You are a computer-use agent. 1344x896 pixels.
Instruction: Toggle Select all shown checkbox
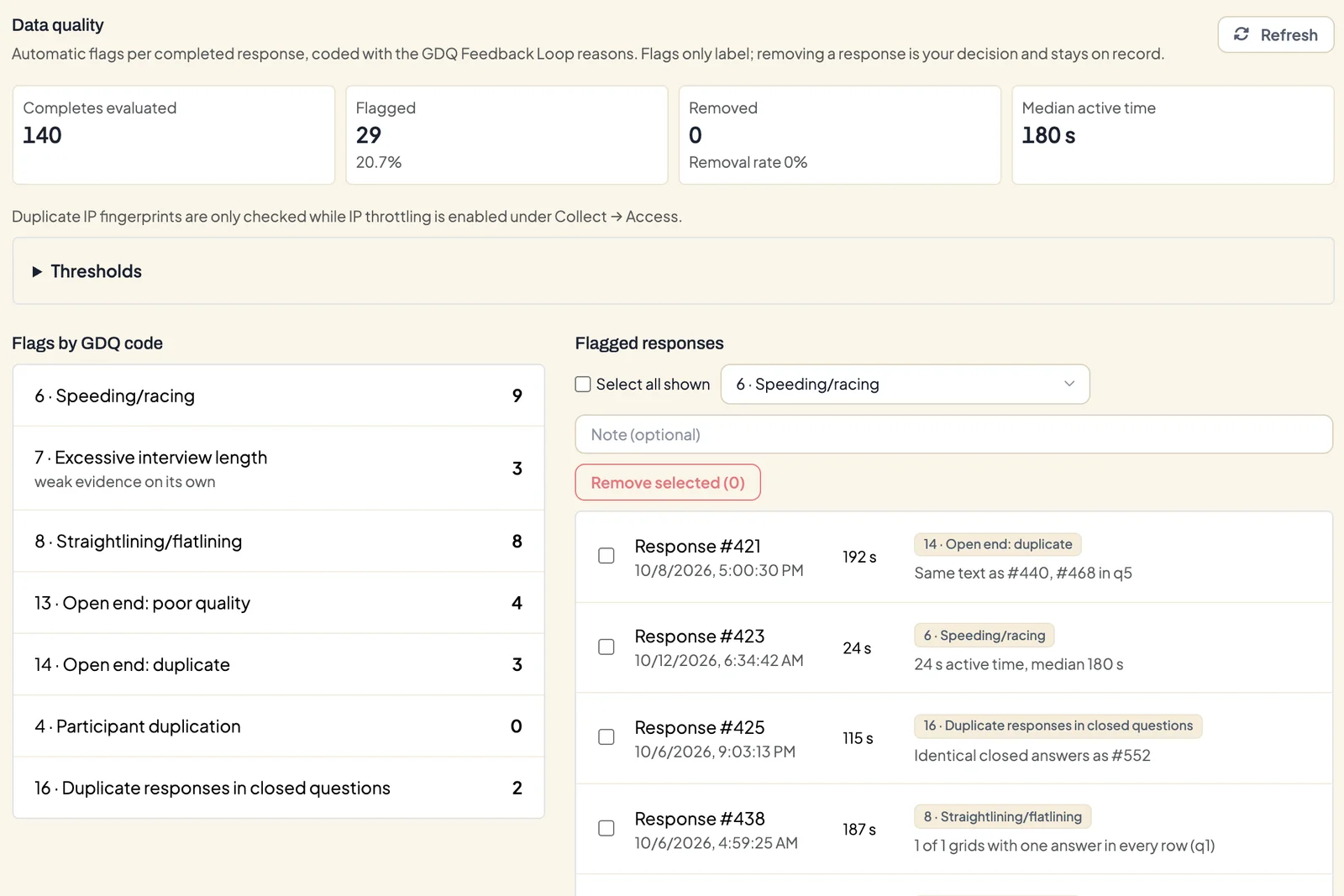pyautogui.click(x=583, y=385)
